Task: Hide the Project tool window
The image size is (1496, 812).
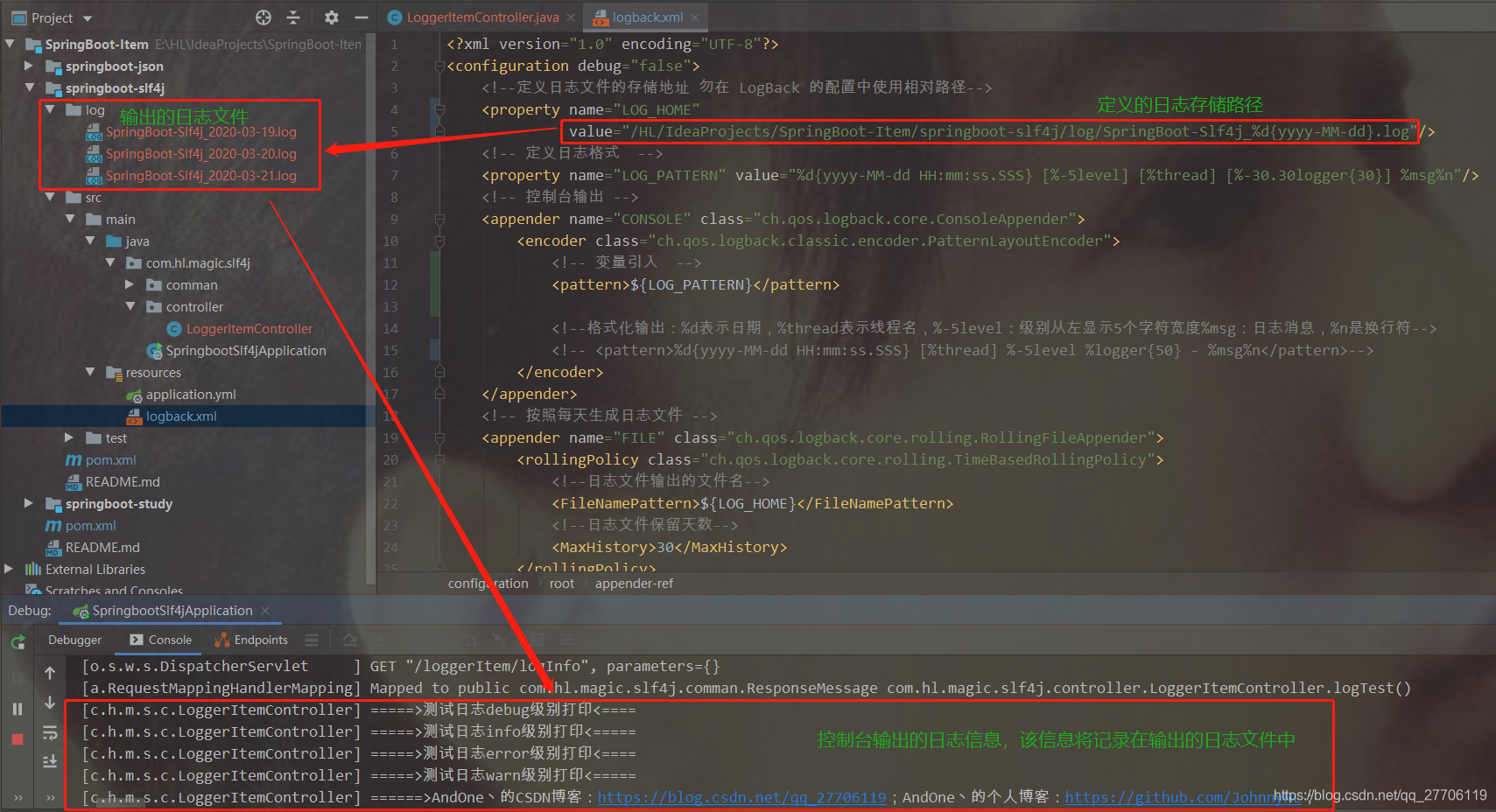Action: (x=361, y=17)
